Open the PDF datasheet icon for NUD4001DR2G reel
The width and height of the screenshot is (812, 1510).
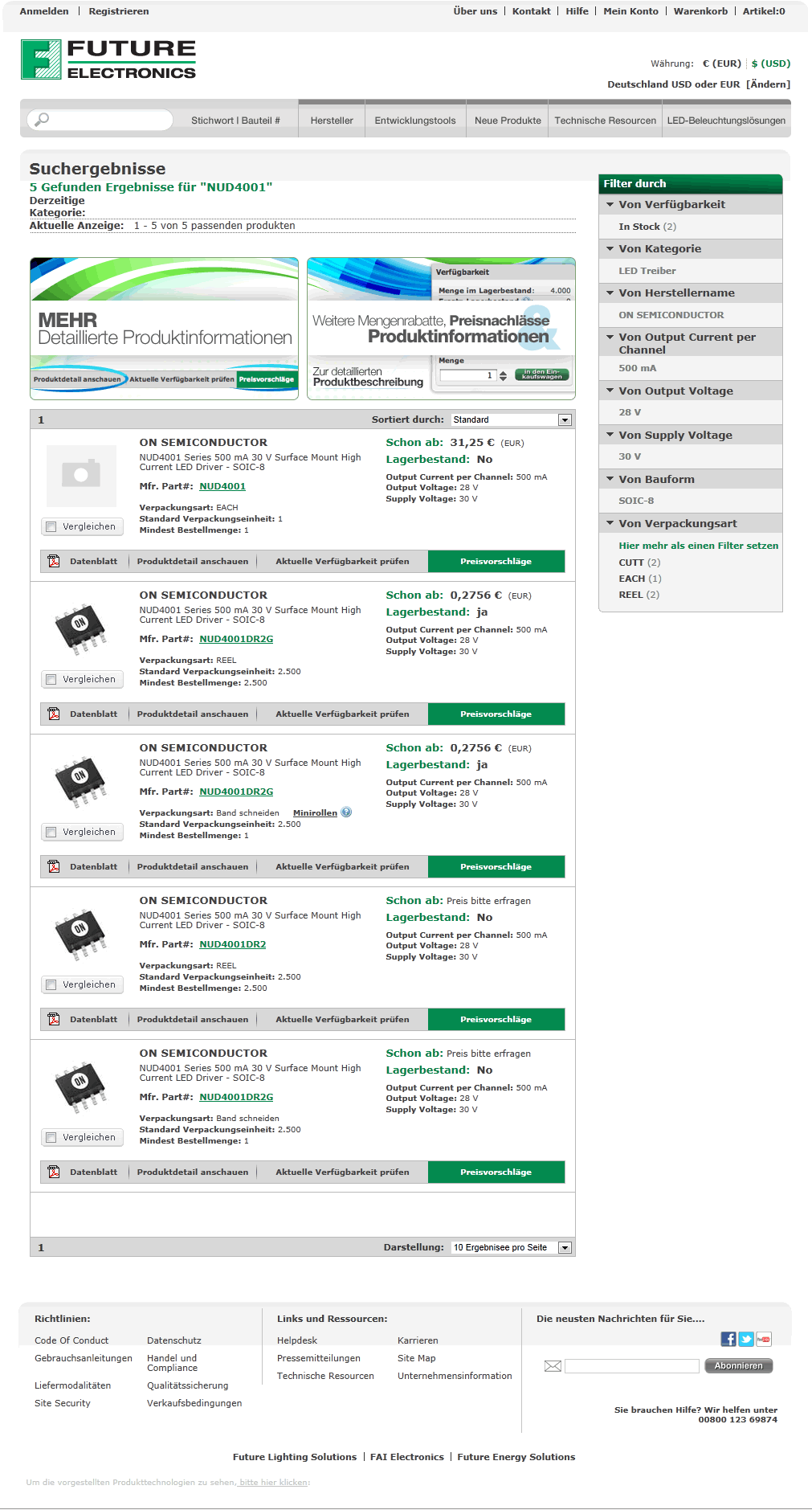(x=54, y=714)
